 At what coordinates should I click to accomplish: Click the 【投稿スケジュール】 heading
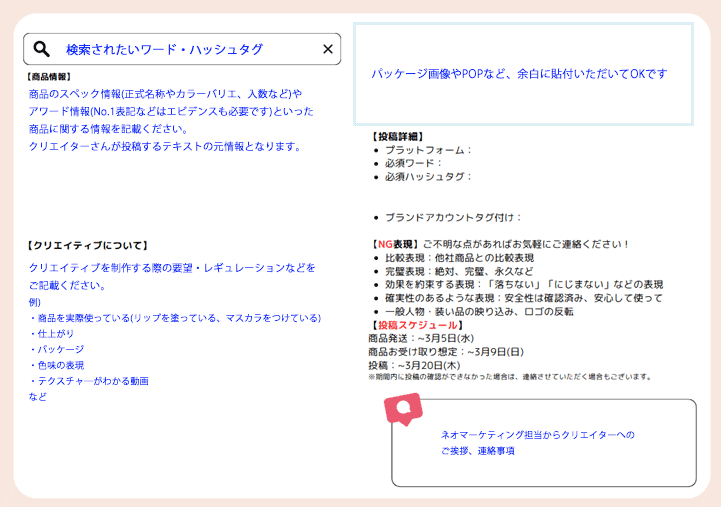coord(416,325)
